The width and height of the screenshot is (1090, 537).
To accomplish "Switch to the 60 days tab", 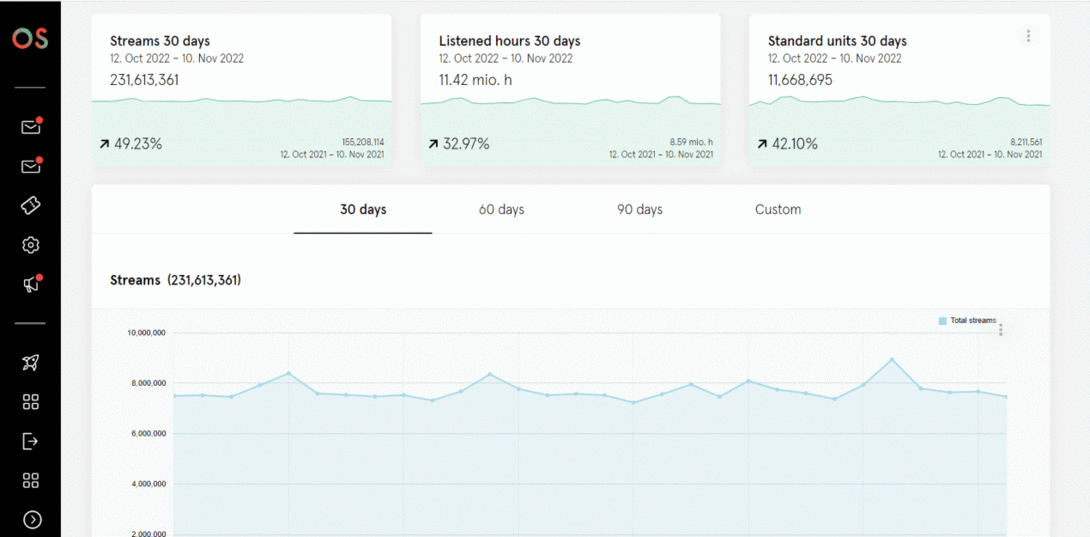I will (501, 210).
